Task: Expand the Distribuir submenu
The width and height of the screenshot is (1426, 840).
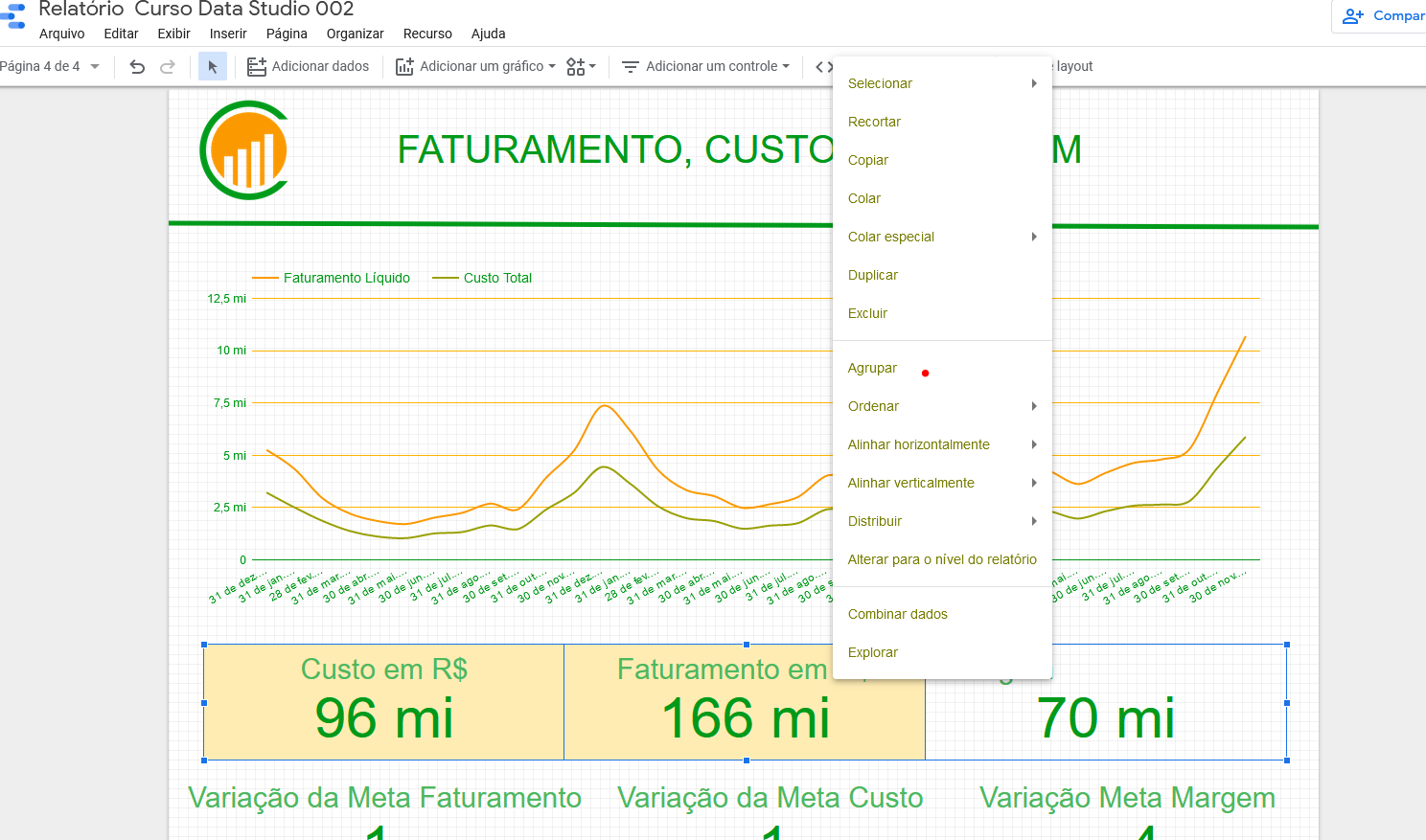Action: 942,521
